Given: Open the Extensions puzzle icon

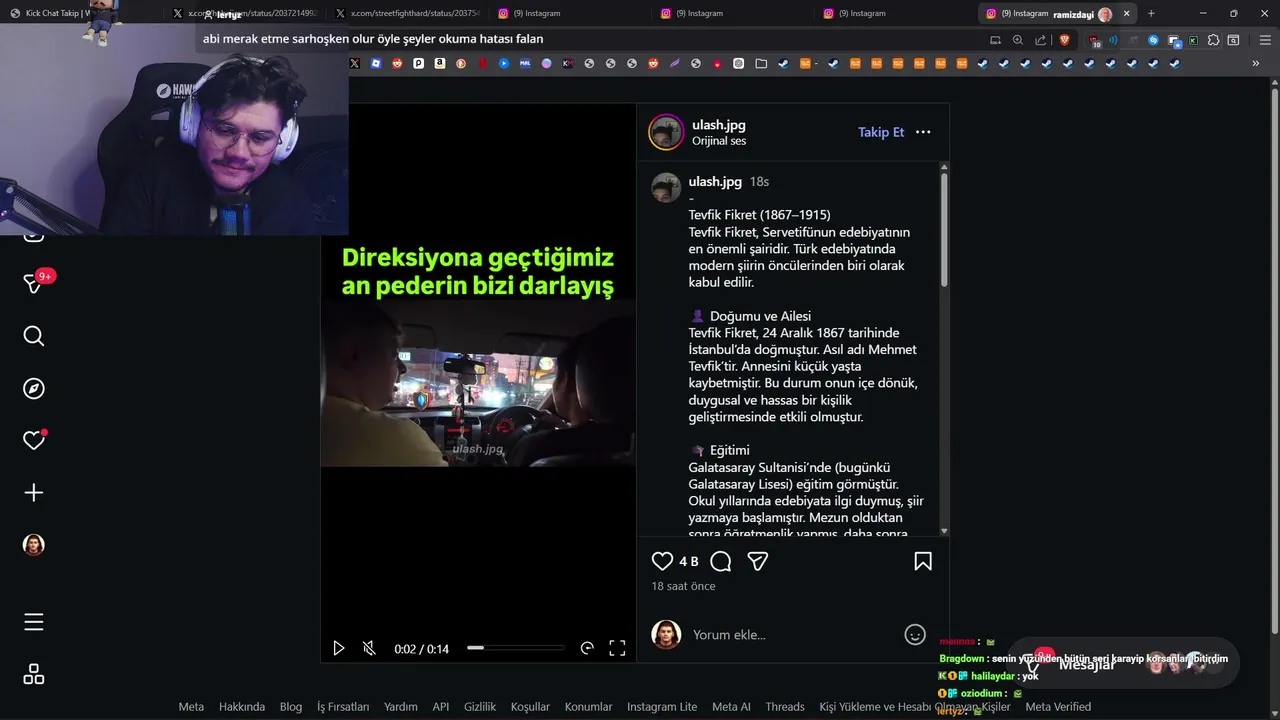Looking at the screenshot, I should 1214,40.
